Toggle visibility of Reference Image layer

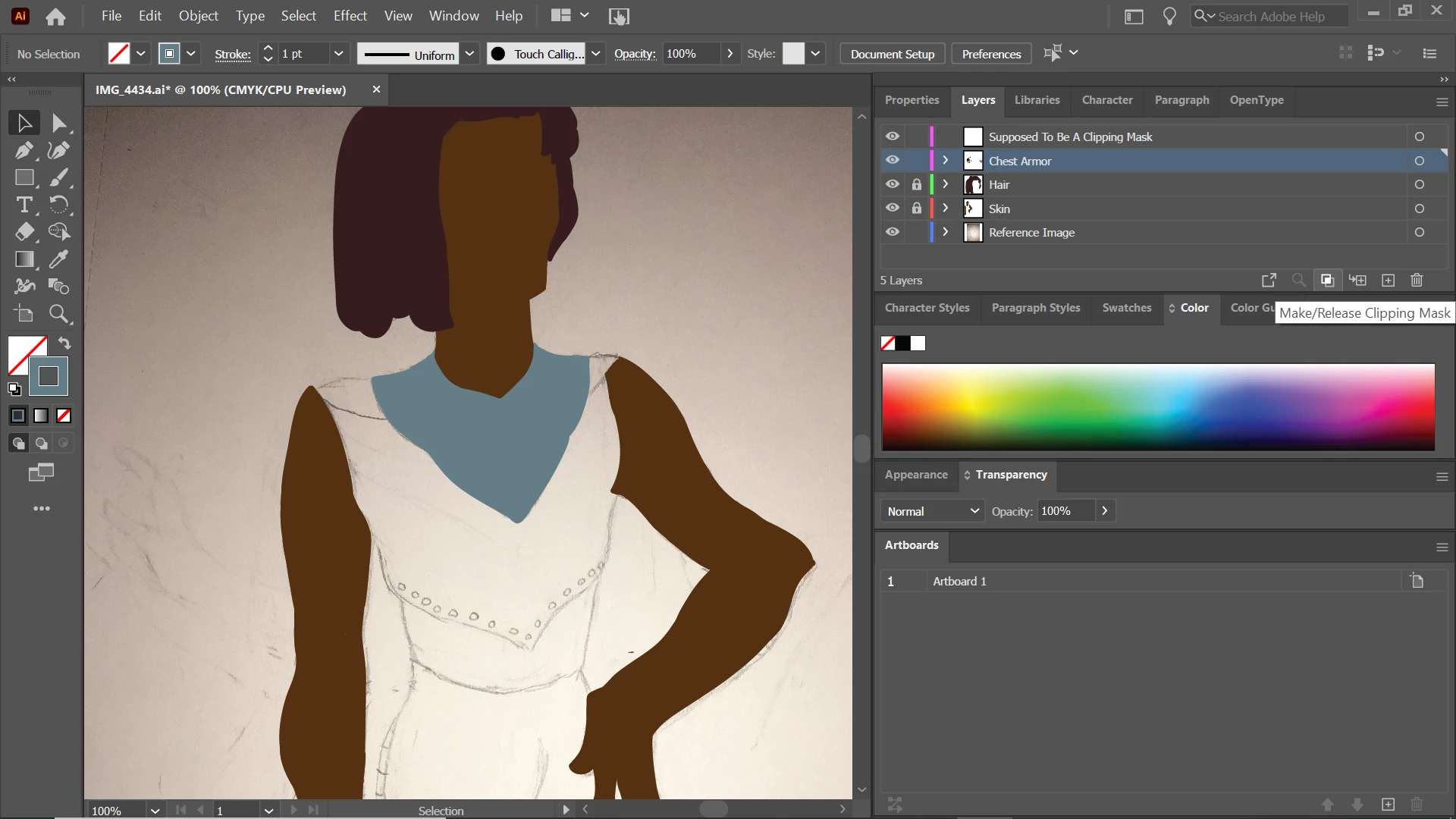pyautogui.click(x=893, y=232)
